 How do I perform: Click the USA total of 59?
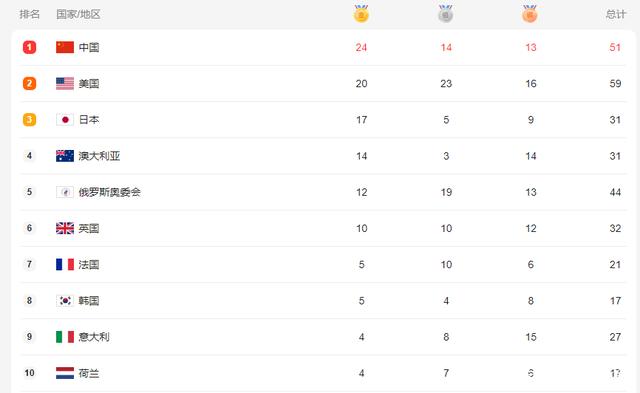[615, 84]
